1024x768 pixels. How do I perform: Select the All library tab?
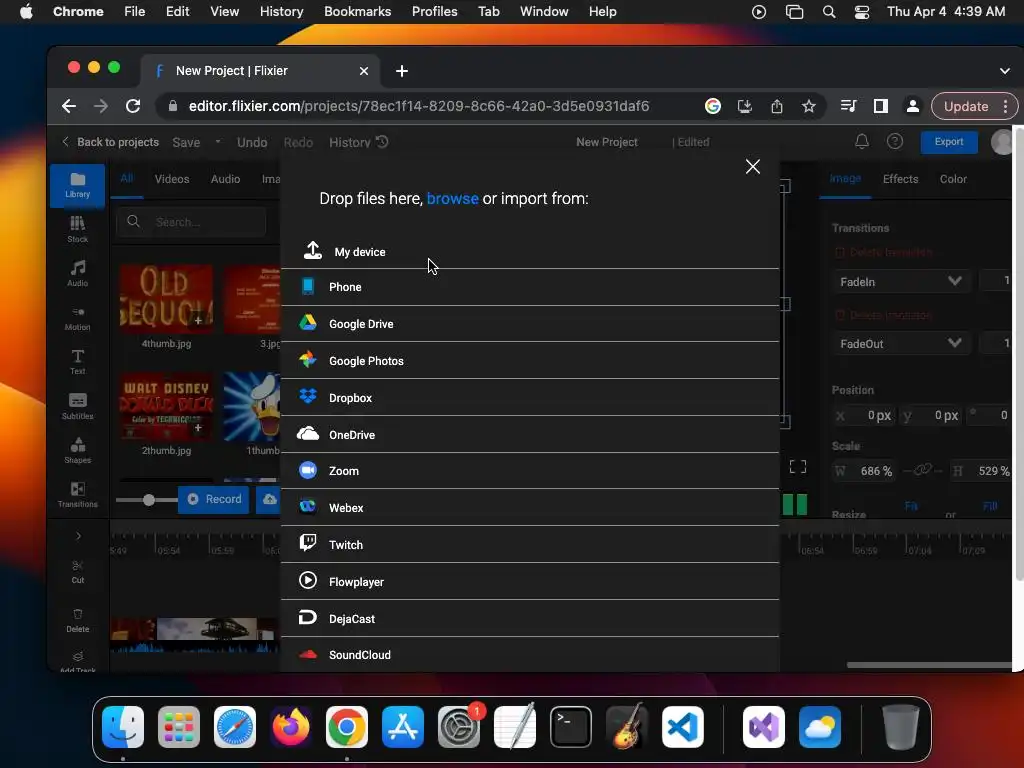(127, 178)
